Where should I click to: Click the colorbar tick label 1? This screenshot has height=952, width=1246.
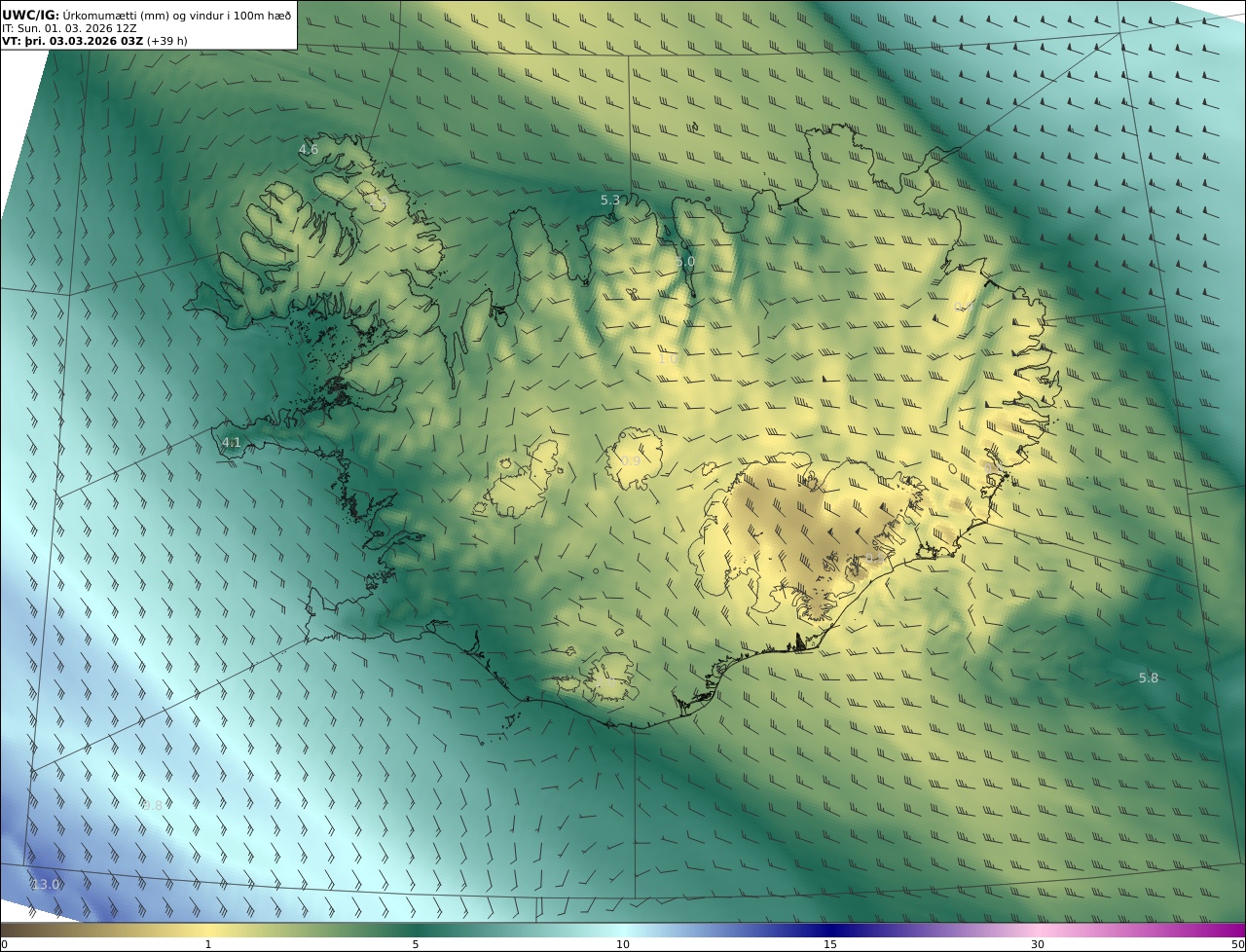pyautogui.click(x=207, y=944)
